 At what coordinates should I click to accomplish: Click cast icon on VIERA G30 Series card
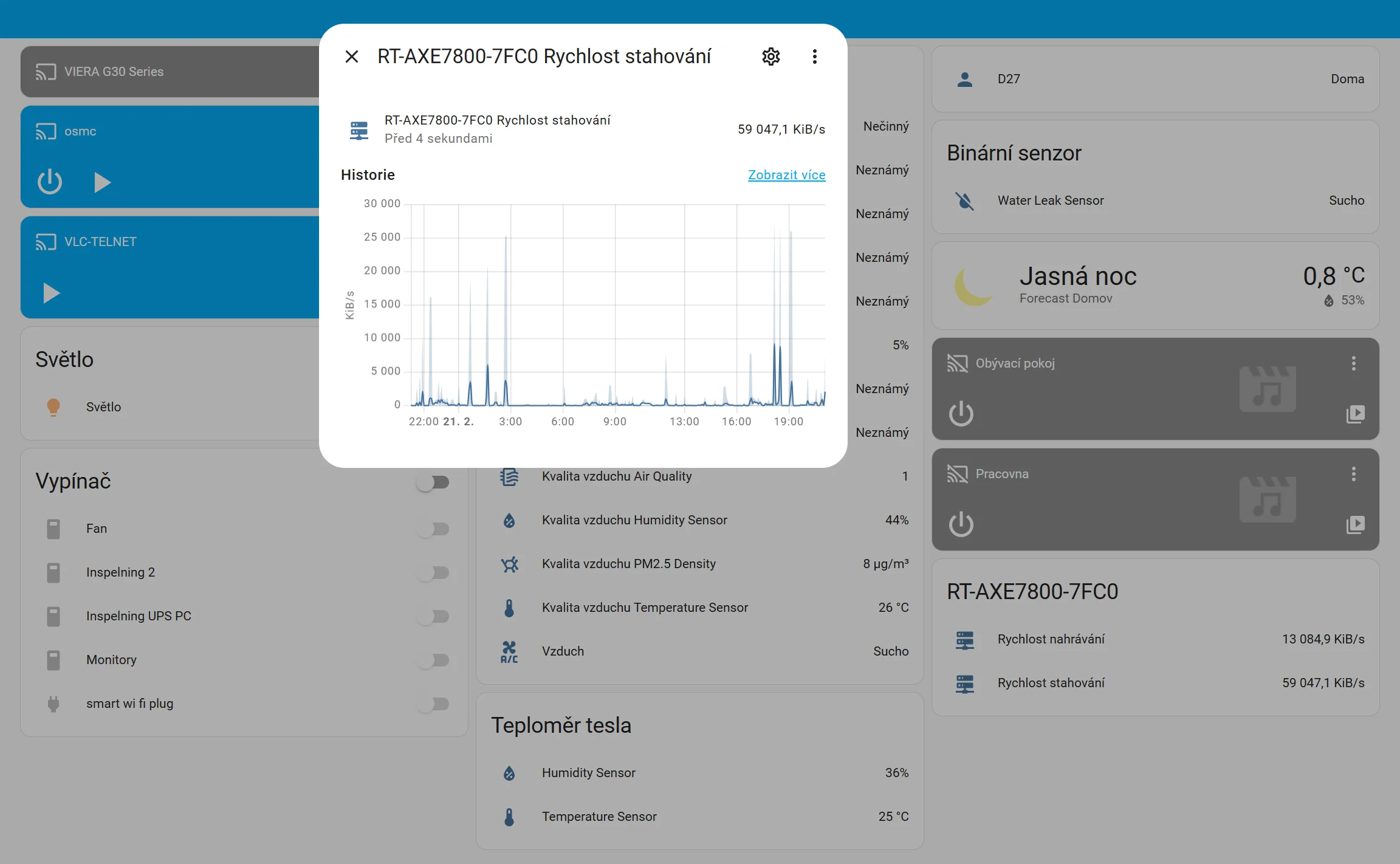pos(46,72)
